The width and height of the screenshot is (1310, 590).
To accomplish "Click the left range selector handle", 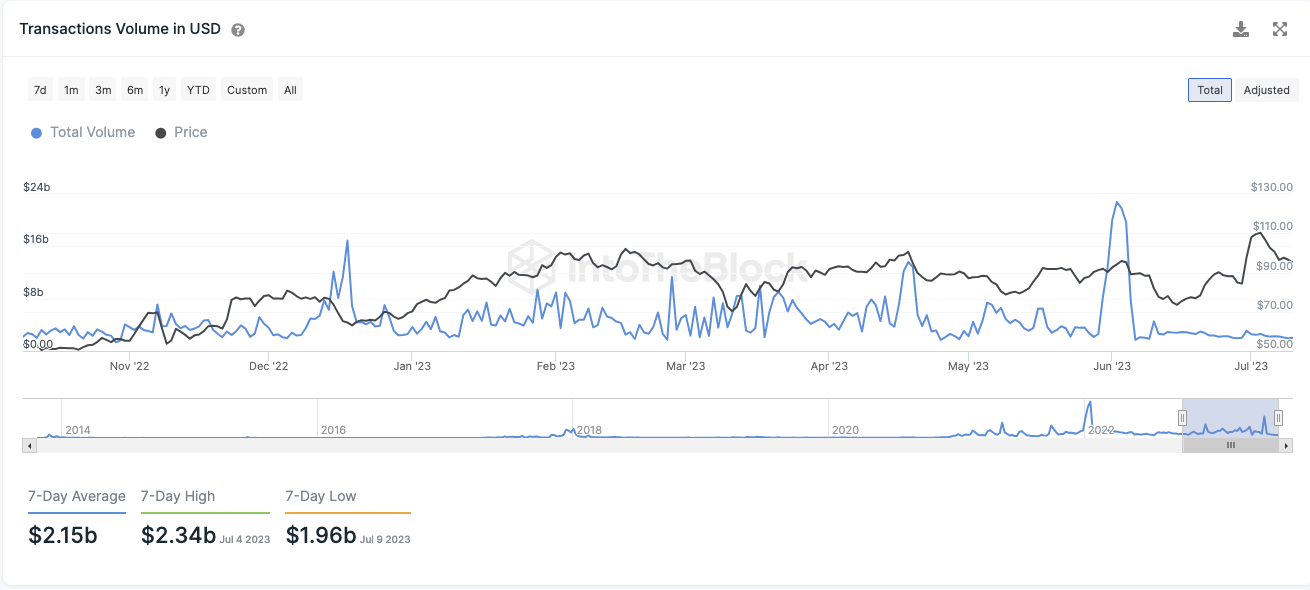I will [1182, 418].
